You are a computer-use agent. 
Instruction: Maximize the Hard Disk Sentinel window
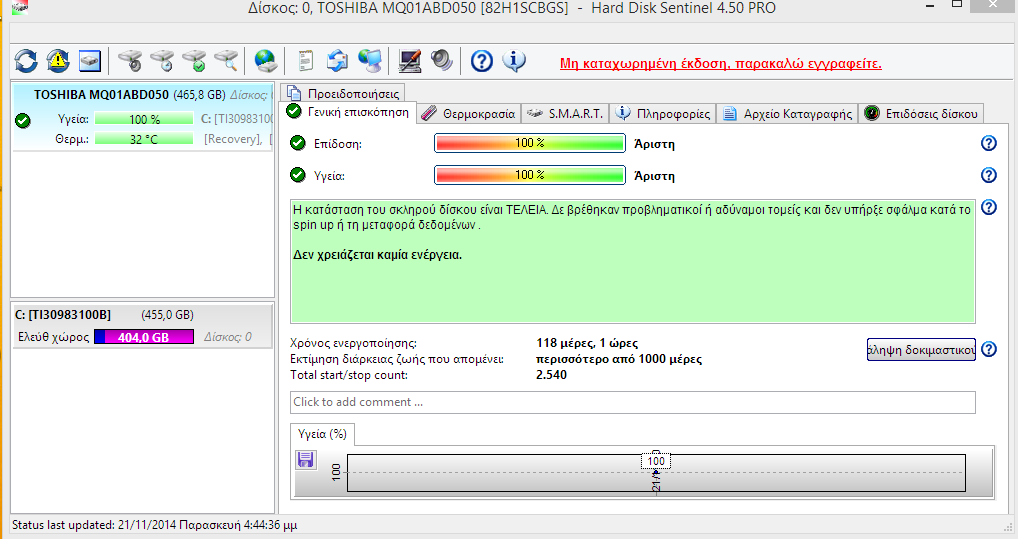(x=957, y=5)
